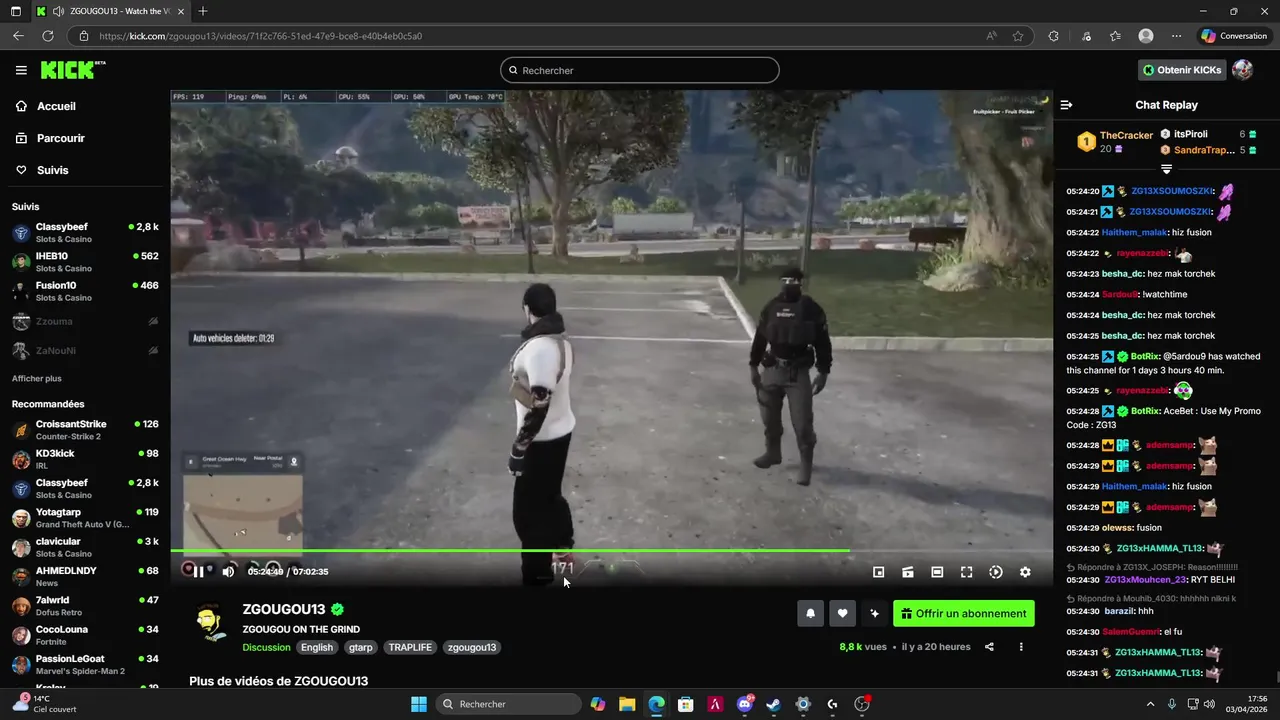Select the TRAPLIFE tag

pyautogui.click(x=410, y=647)
